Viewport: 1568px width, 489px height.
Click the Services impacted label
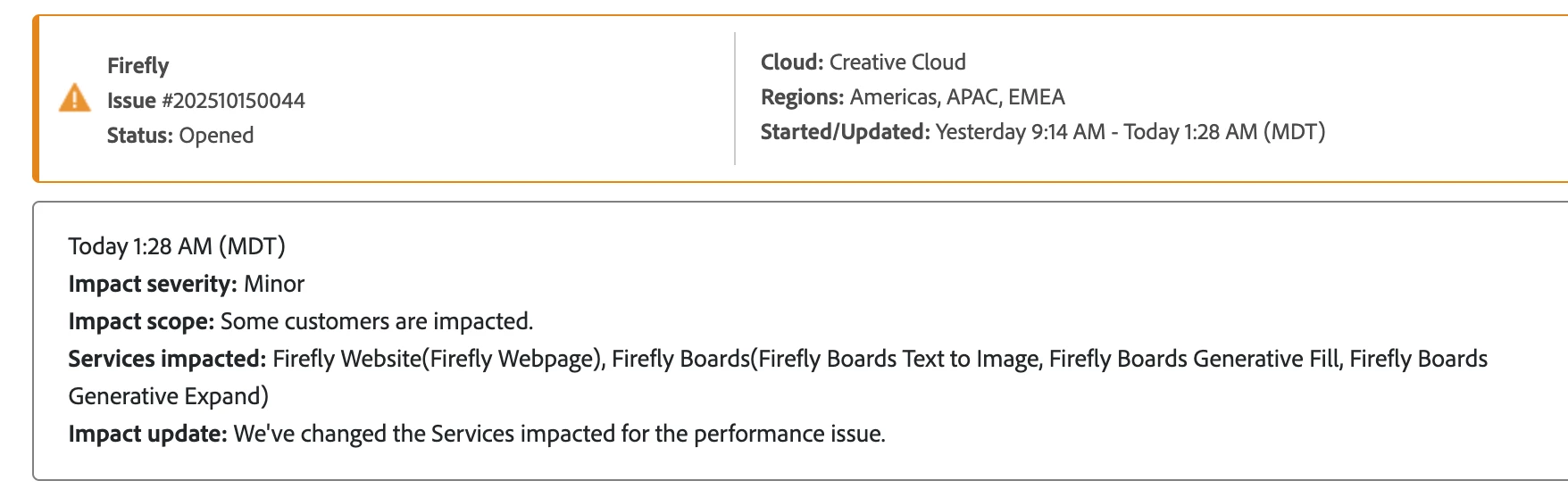(x=168, y=359)
